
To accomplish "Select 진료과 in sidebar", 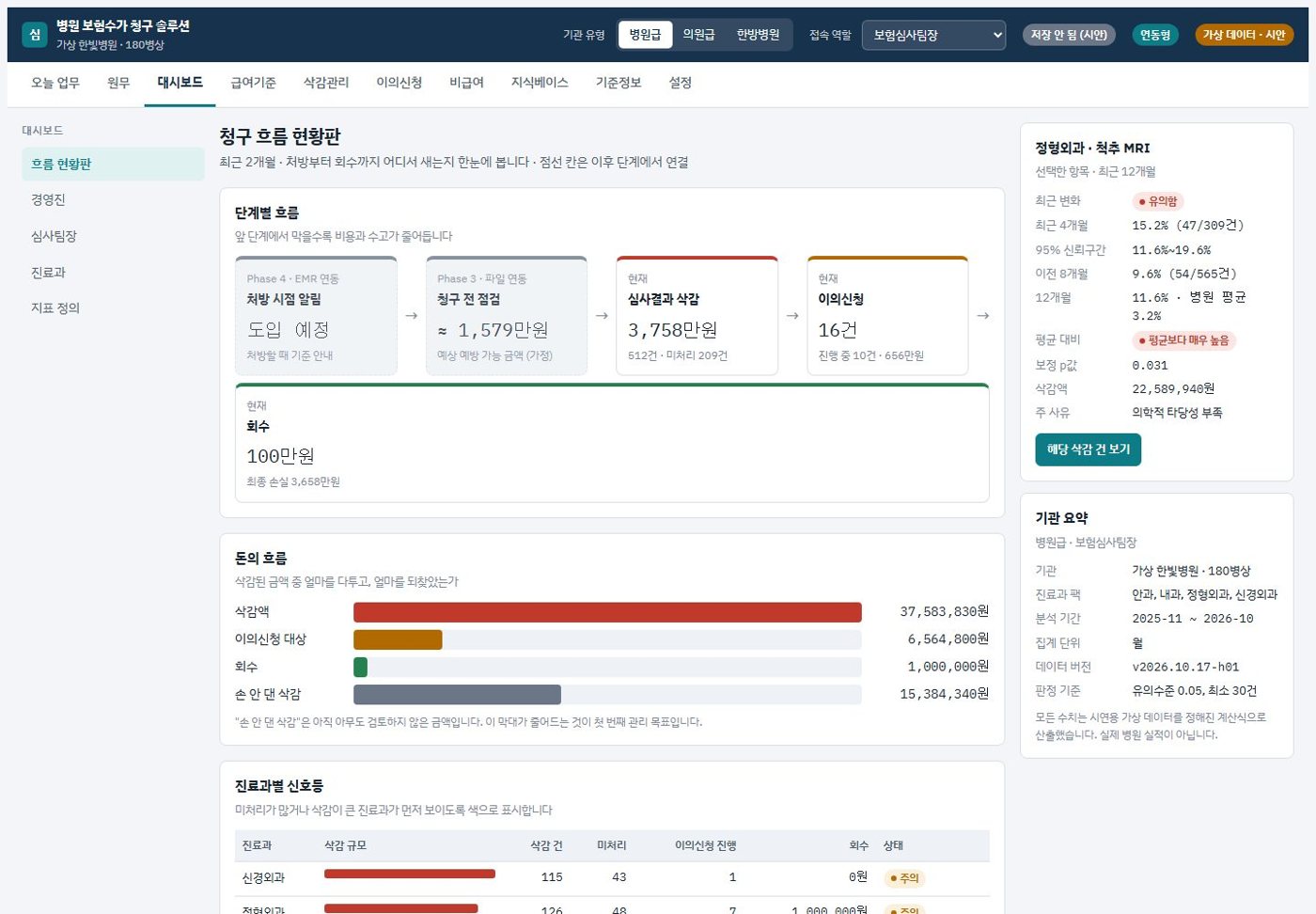I will click(113, 272).
